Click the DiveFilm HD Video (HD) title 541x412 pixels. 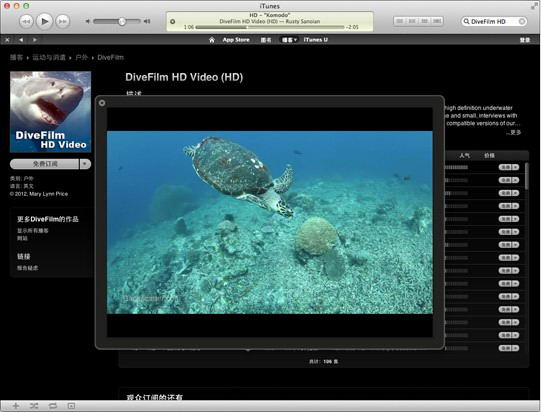[184, 77]
